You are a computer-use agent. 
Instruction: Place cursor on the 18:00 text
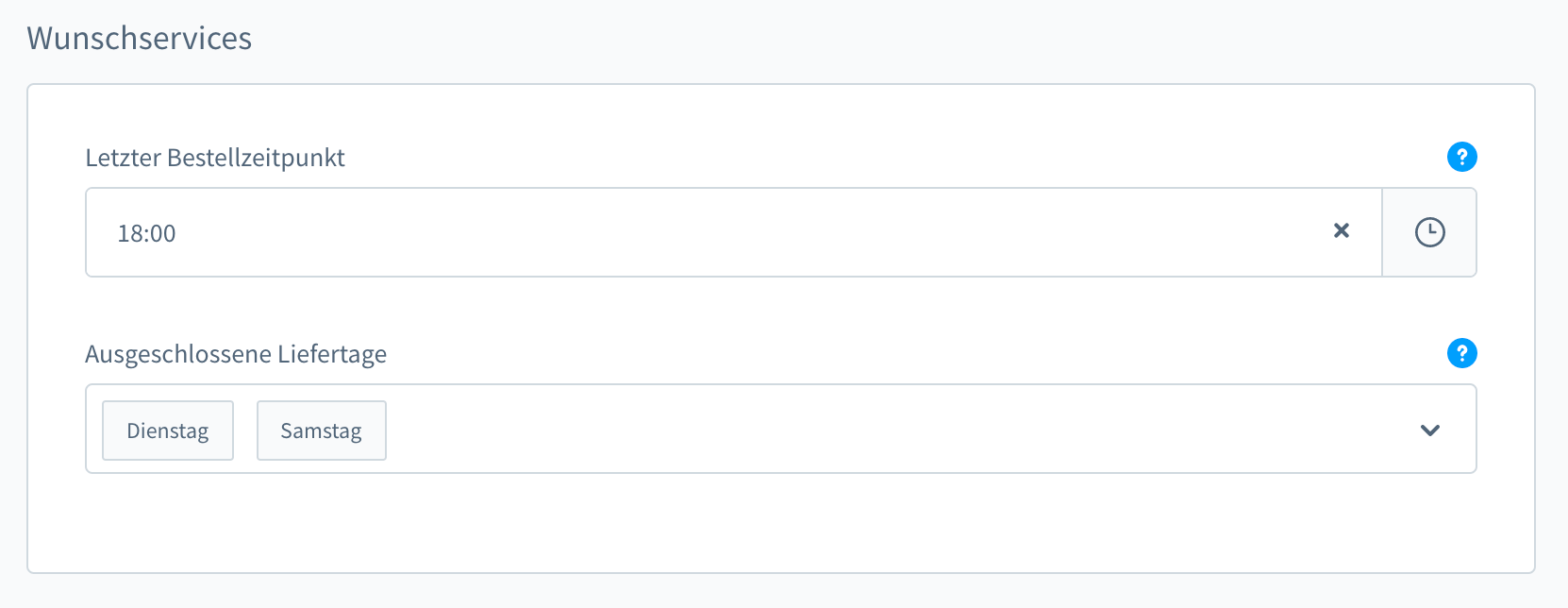click(147, 233)
